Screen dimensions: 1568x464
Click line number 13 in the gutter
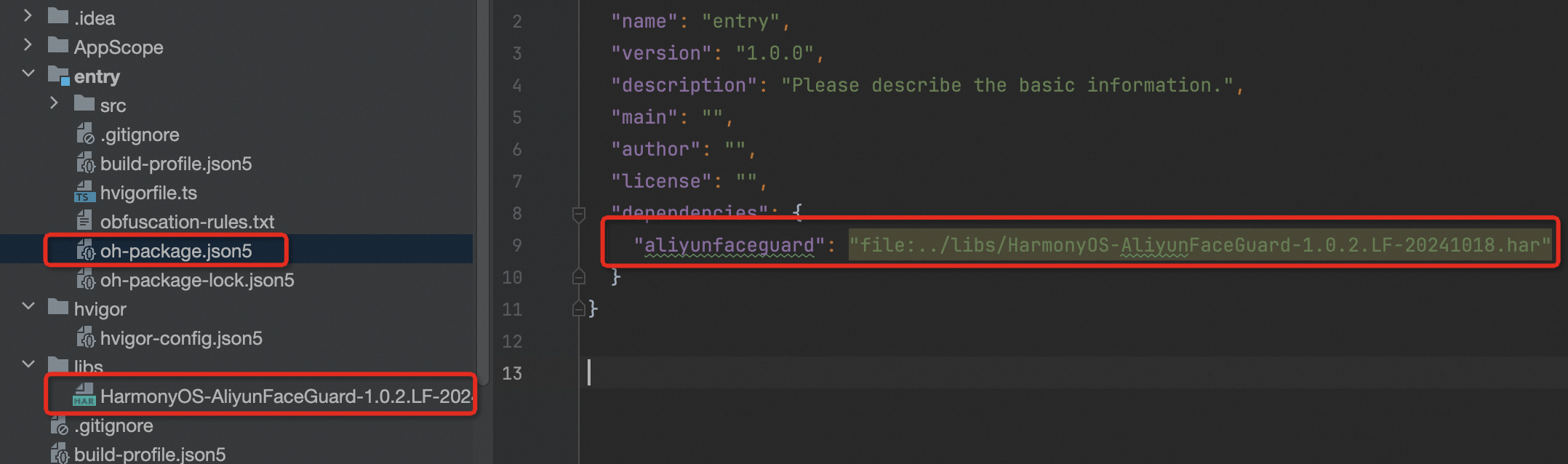(x=512, y=373)
